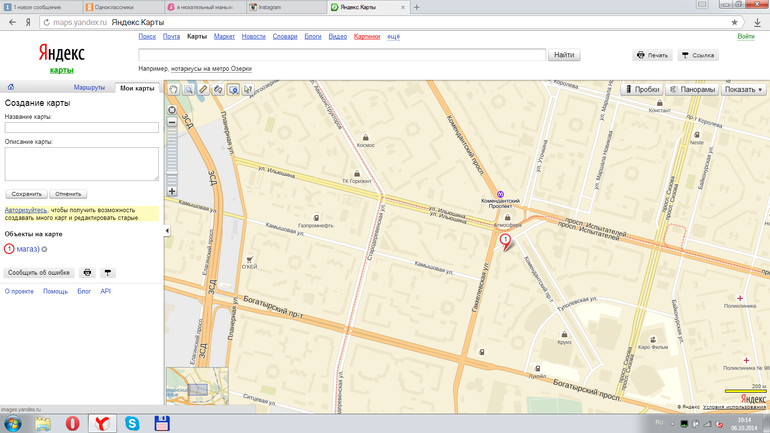This screenshot has height=433, width=770.
Task: Click the Название карты input field
Action: 81,127
